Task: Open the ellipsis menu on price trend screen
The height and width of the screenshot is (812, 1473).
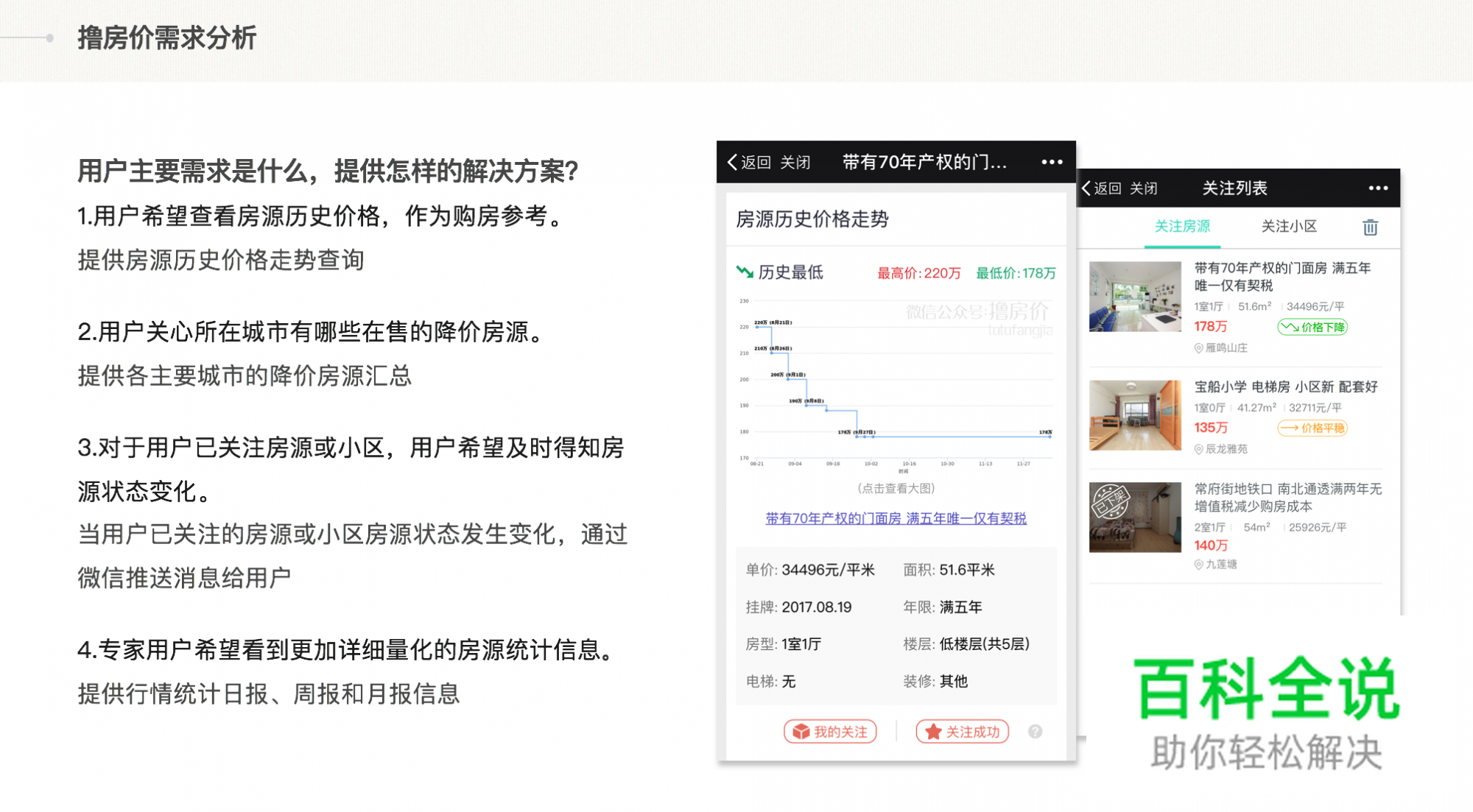Action: [1052, 162]
